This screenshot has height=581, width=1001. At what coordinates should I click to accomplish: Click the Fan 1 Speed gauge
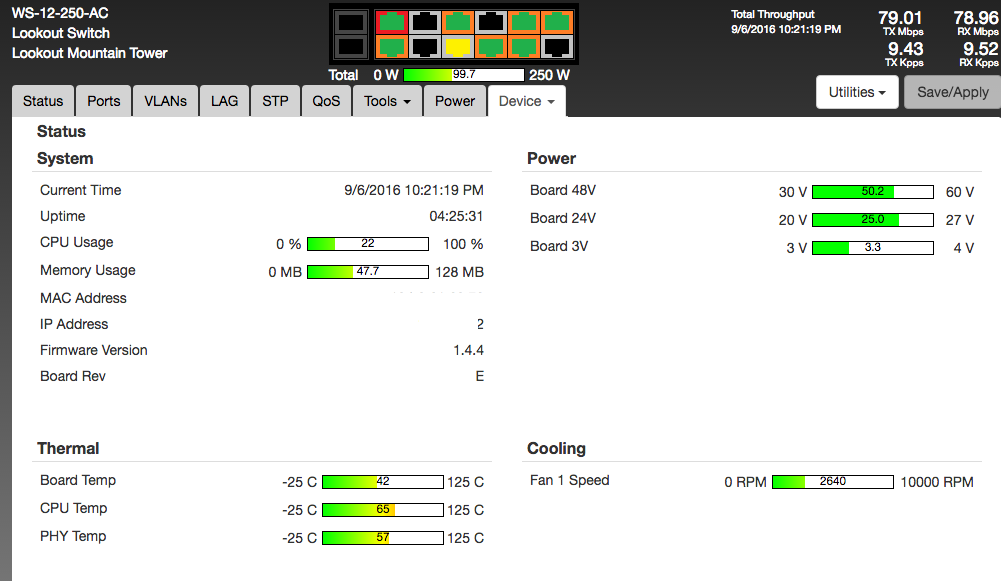pyautogui.click(x=832, y=482)
